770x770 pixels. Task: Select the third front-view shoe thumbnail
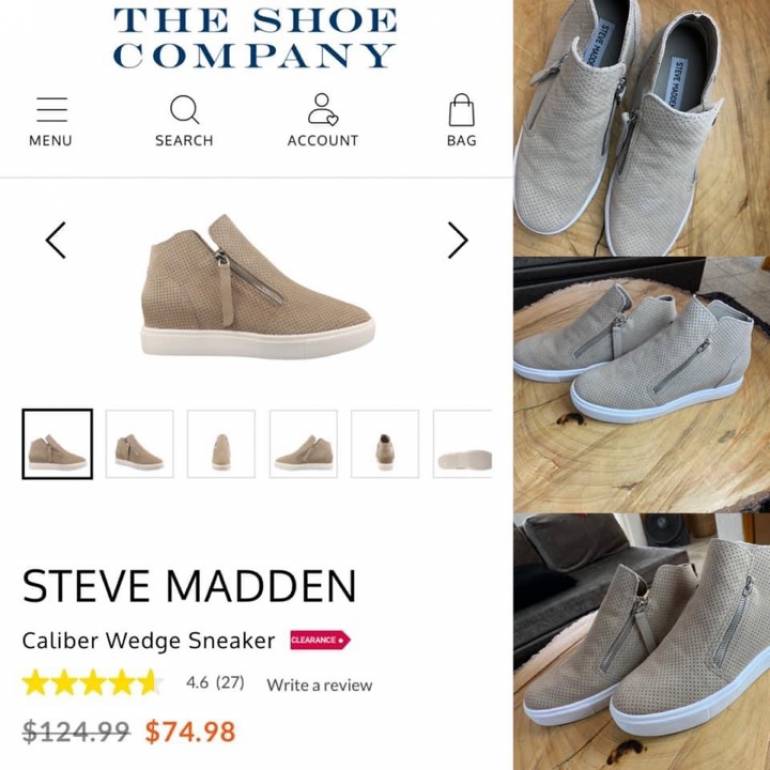point(221,444)
